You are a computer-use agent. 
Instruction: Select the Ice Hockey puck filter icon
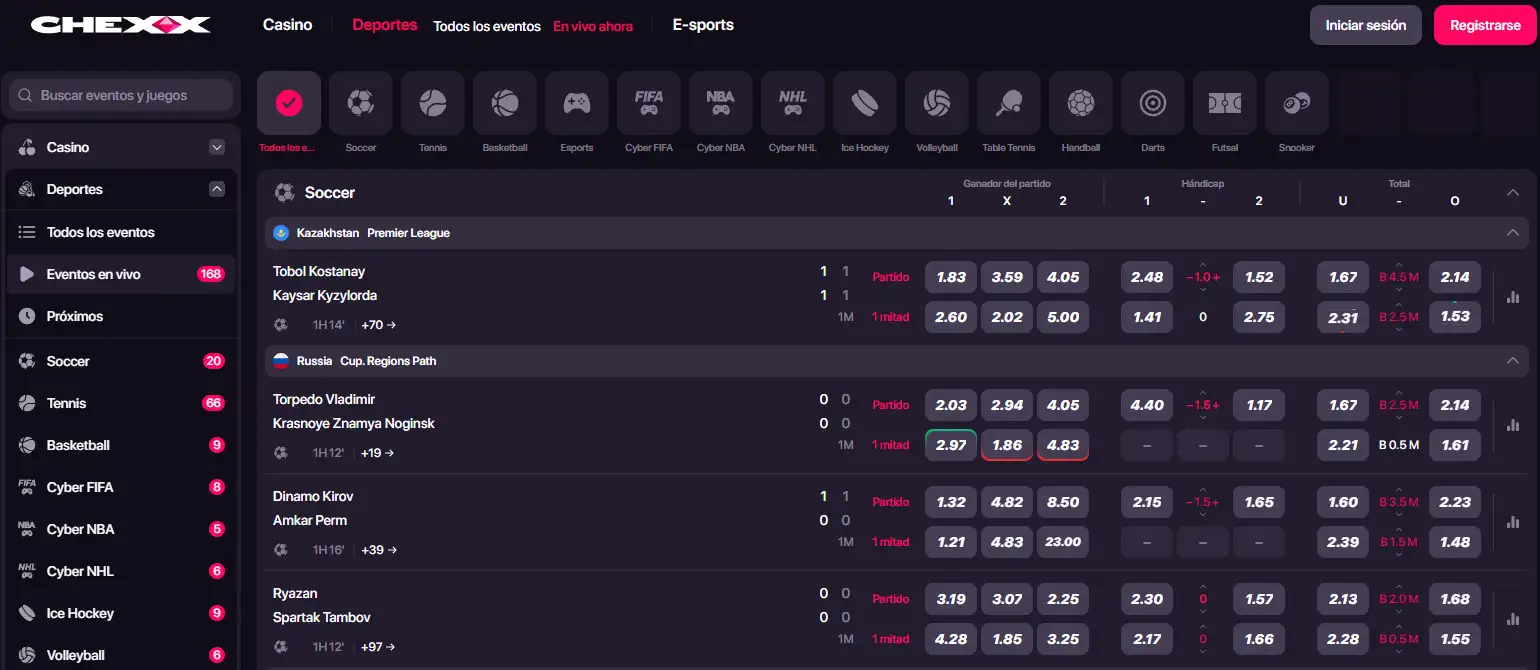865,103
